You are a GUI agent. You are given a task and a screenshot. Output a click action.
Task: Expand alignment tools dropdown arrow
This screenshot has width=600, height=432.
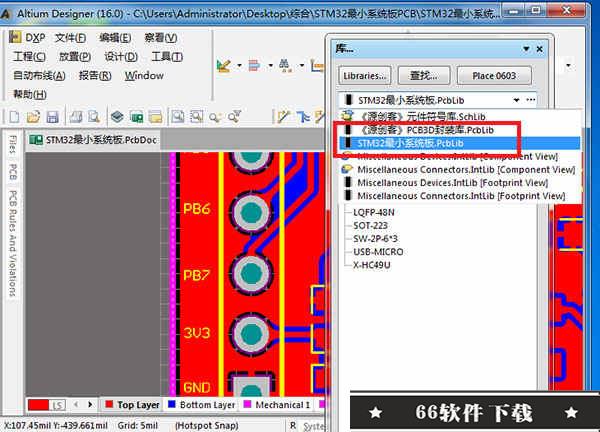(x=271, y=66)
